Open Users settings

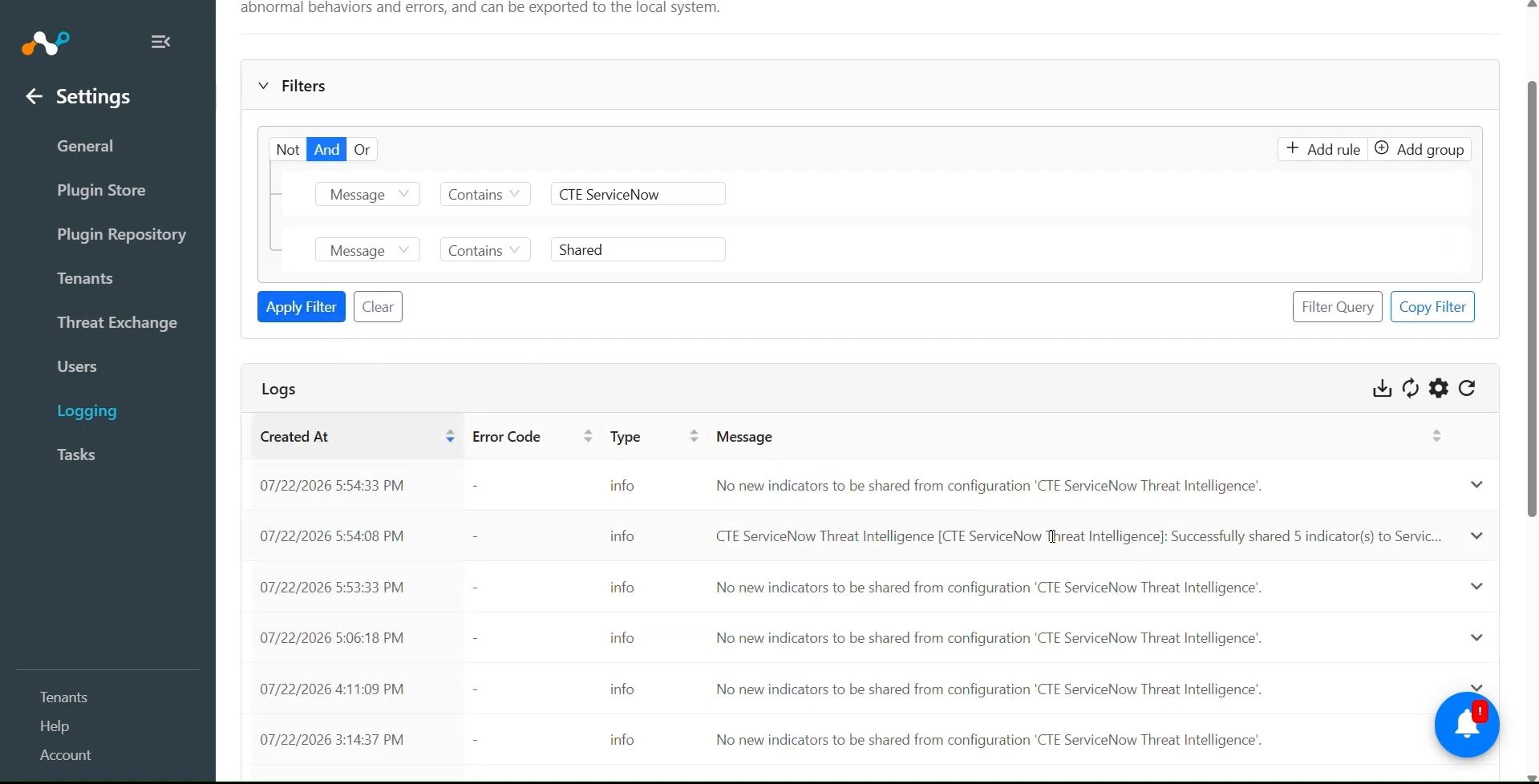[x=77, y=367]
